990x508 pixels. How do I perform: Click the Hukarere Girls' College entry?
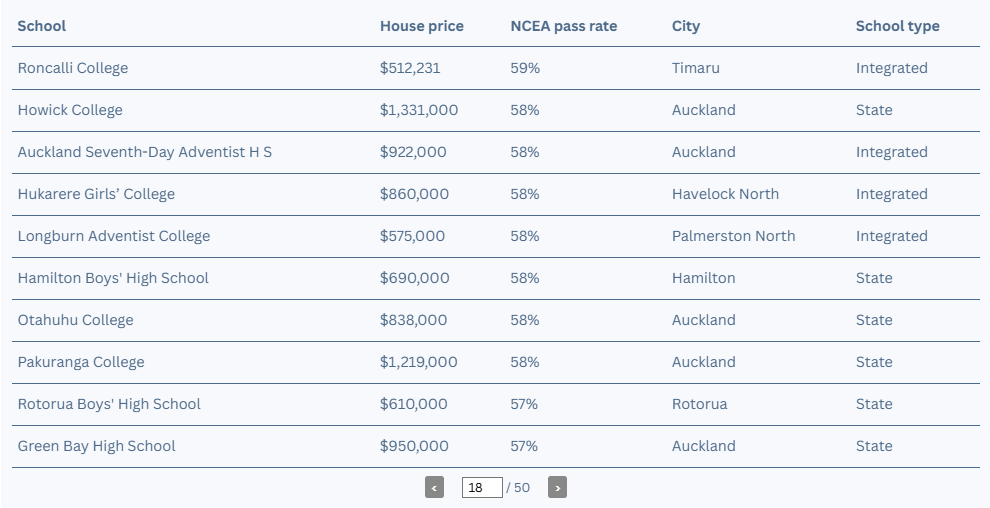tap(96, 194)
